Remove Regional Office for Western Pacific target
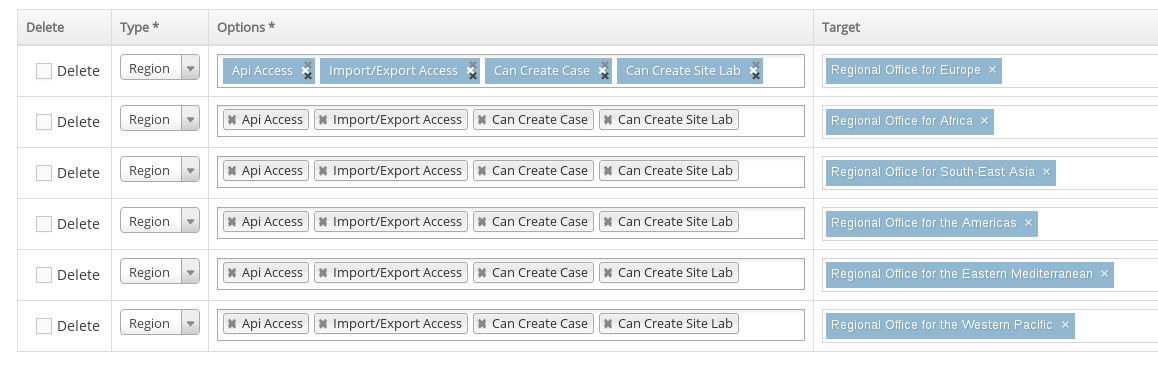The width and height of the screenshot is (1158, 367). (1065, 325)
